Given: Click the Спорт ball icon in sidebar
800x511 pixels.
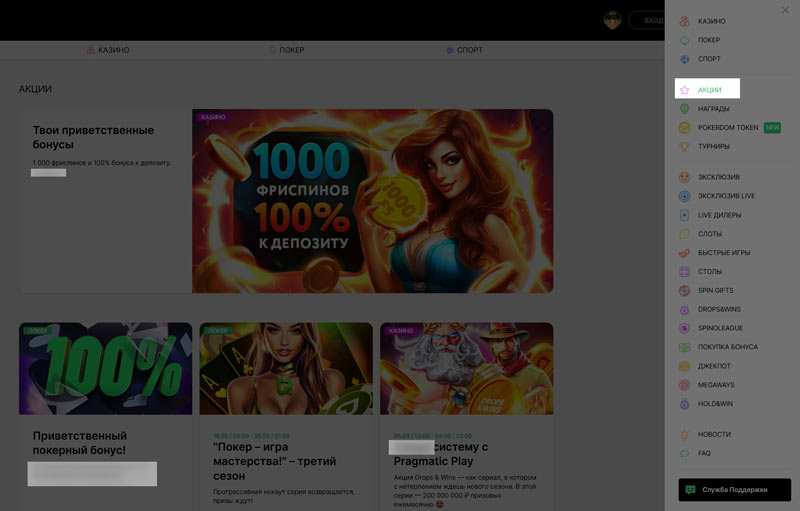Looking at the screenshot, I should pos(684,59).
